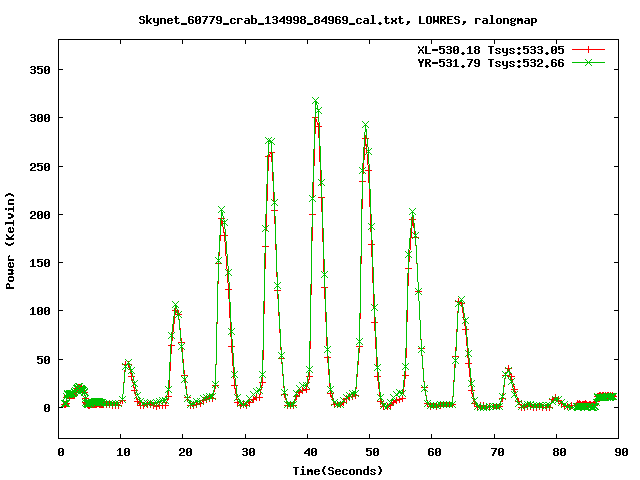Click the x-axis tick label 10
Viewport: 640px width, 480px height.
pos(123,452)
